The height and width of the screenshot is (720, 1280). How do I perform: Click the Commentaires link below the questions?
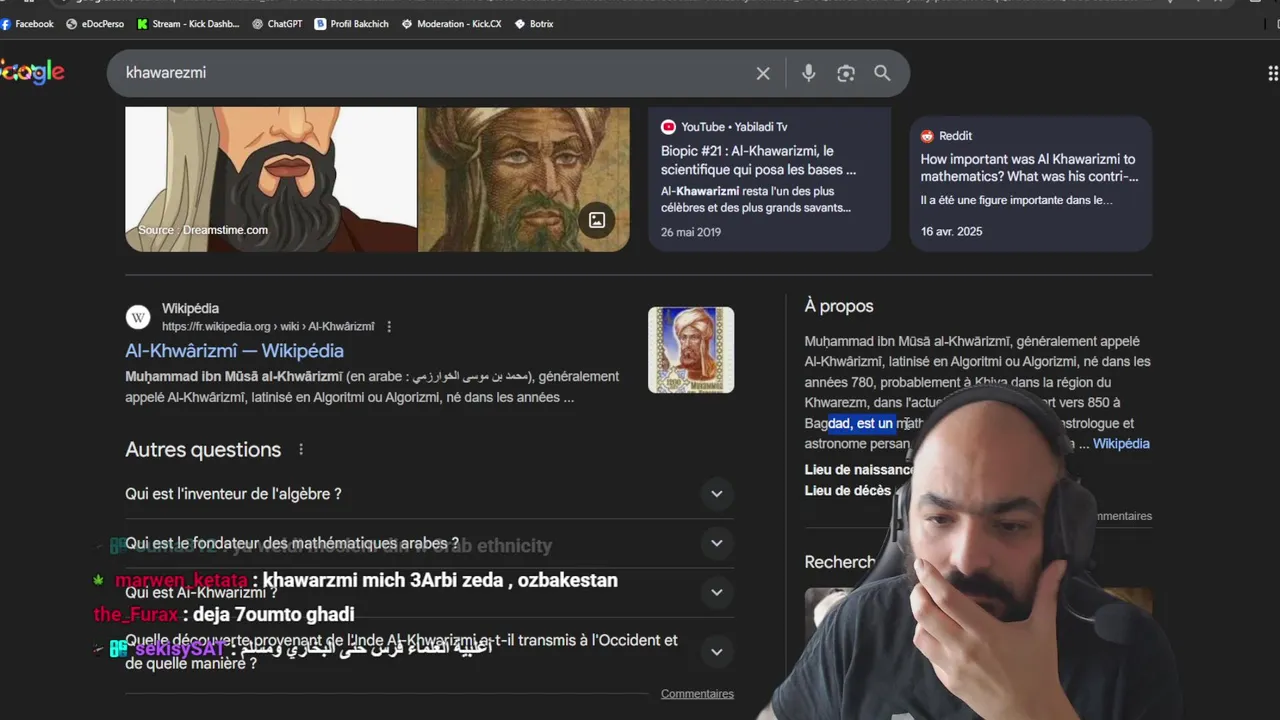[x=697, y=694]
